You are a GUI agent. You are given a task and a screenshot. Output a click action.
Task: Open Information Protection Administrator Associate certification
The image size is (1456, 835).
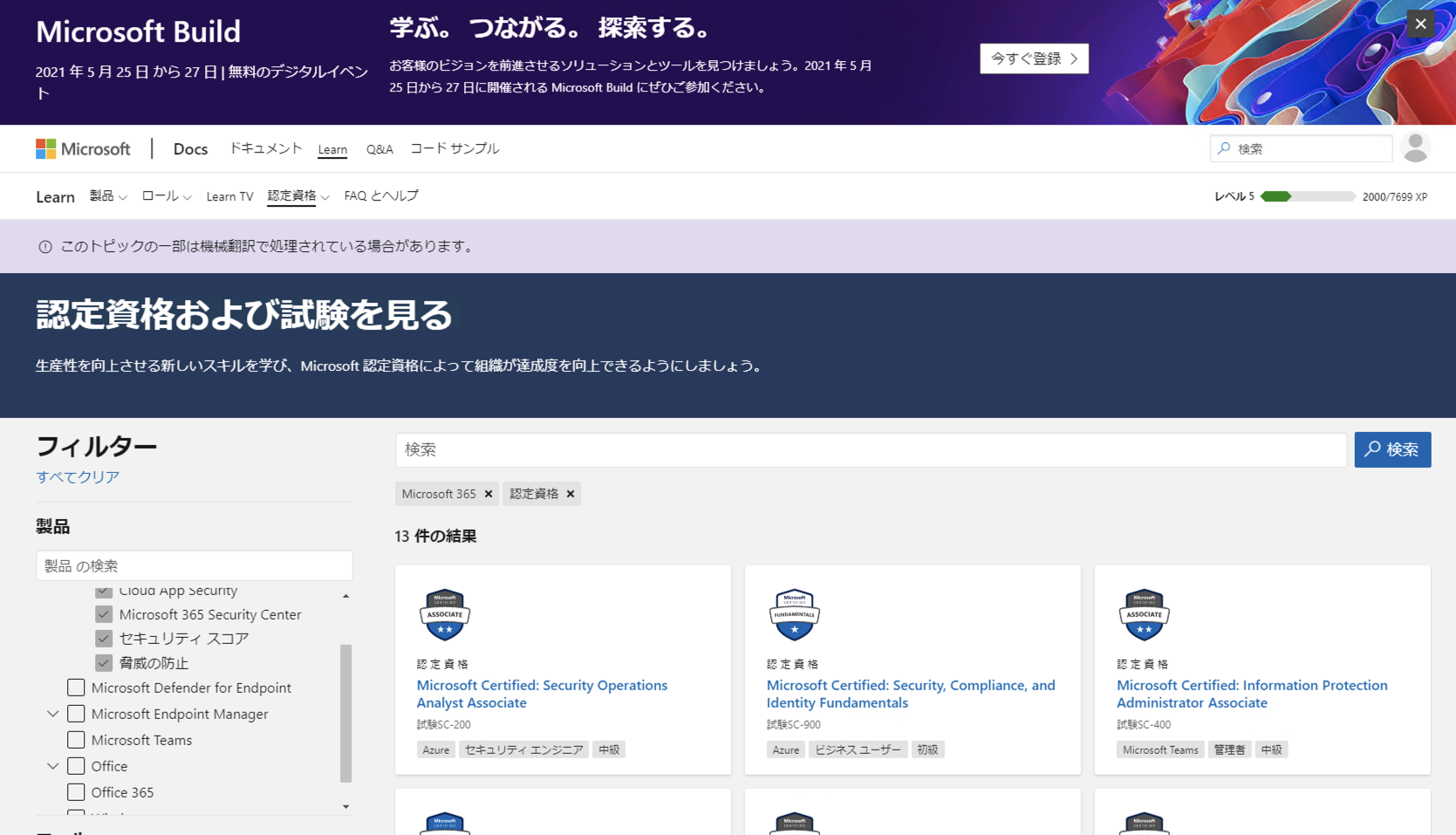pyautogui.click(x=1252, y=694)
